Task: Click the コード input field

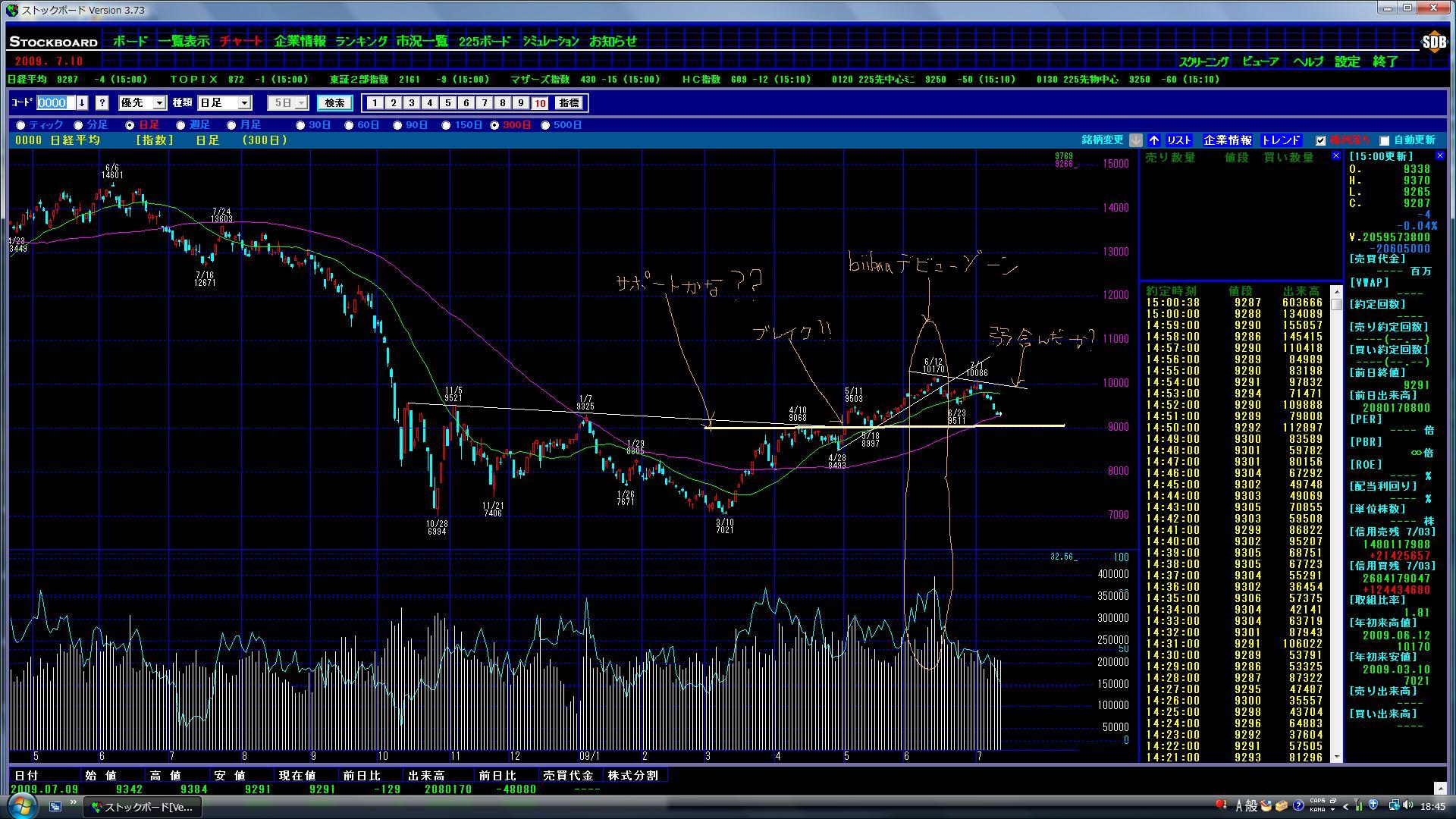Action: (55, 103)
